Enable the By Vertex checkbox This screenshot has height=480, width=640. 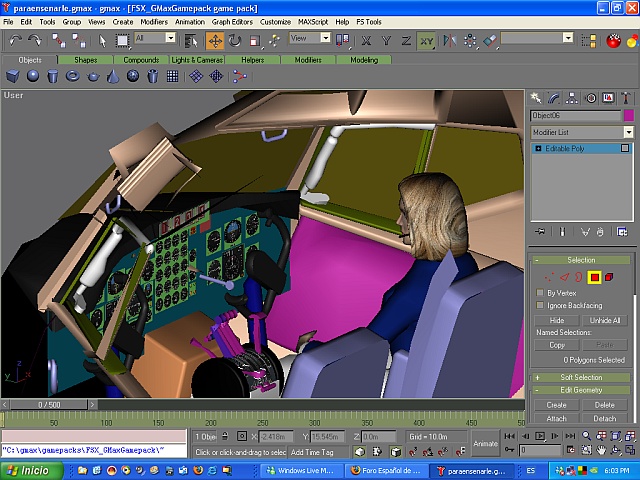(x=541, y=292)
